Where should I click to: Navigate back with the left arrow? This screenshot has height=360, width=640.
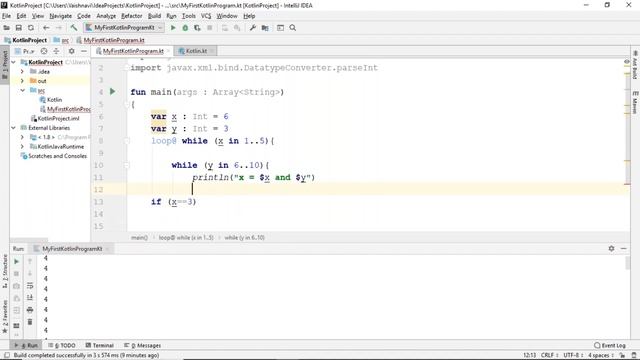pos(46,28)
